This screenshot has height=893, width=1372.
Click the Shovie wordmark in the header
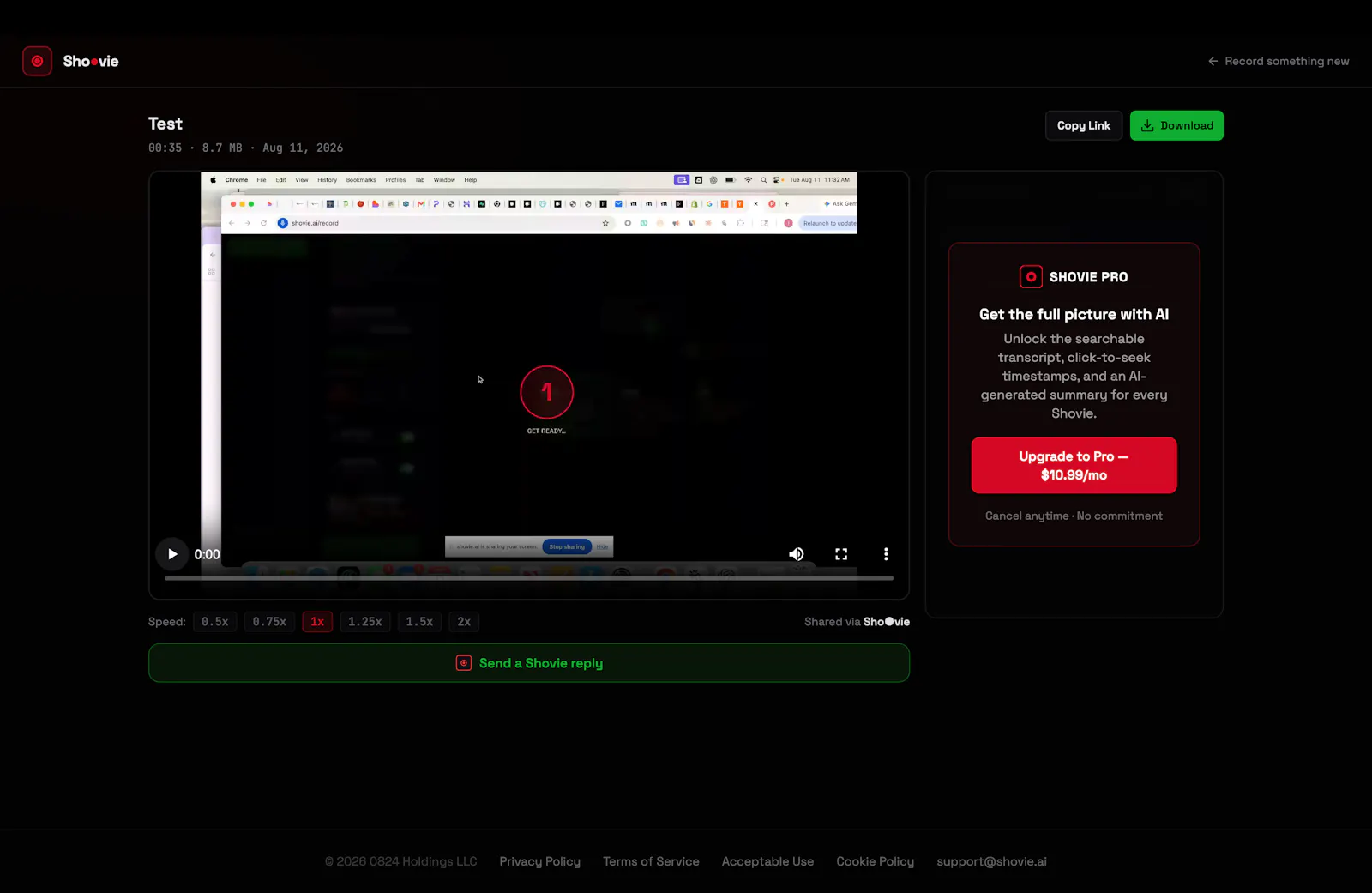[x=91, y=61]
